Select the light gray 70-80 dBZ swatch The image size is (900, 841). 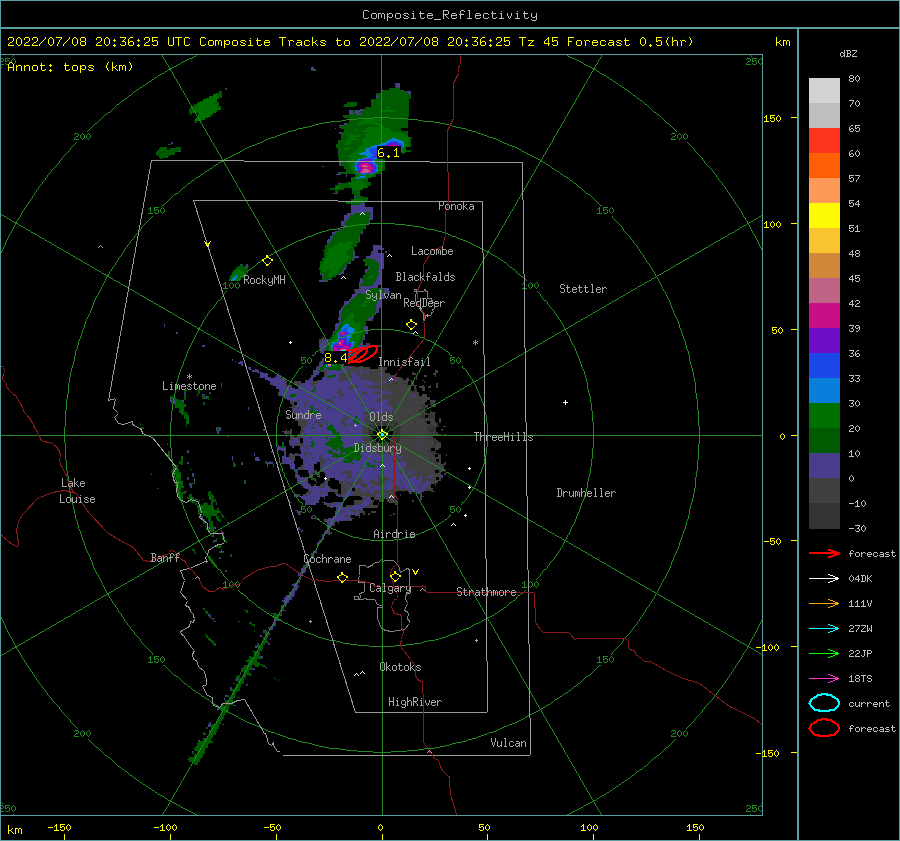pos(824,91)
